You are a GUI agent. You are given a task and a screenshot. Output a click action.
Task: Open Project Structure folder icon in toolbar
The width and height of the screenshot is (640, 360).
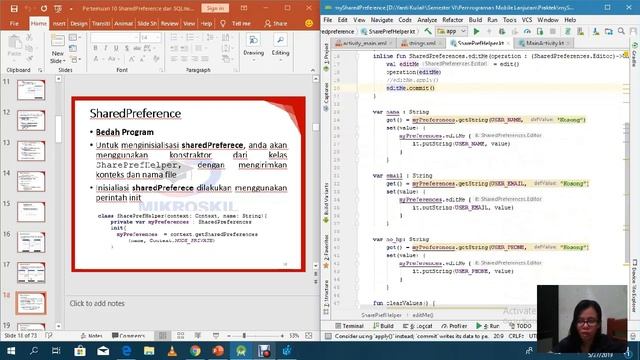(x=609, y=31)
